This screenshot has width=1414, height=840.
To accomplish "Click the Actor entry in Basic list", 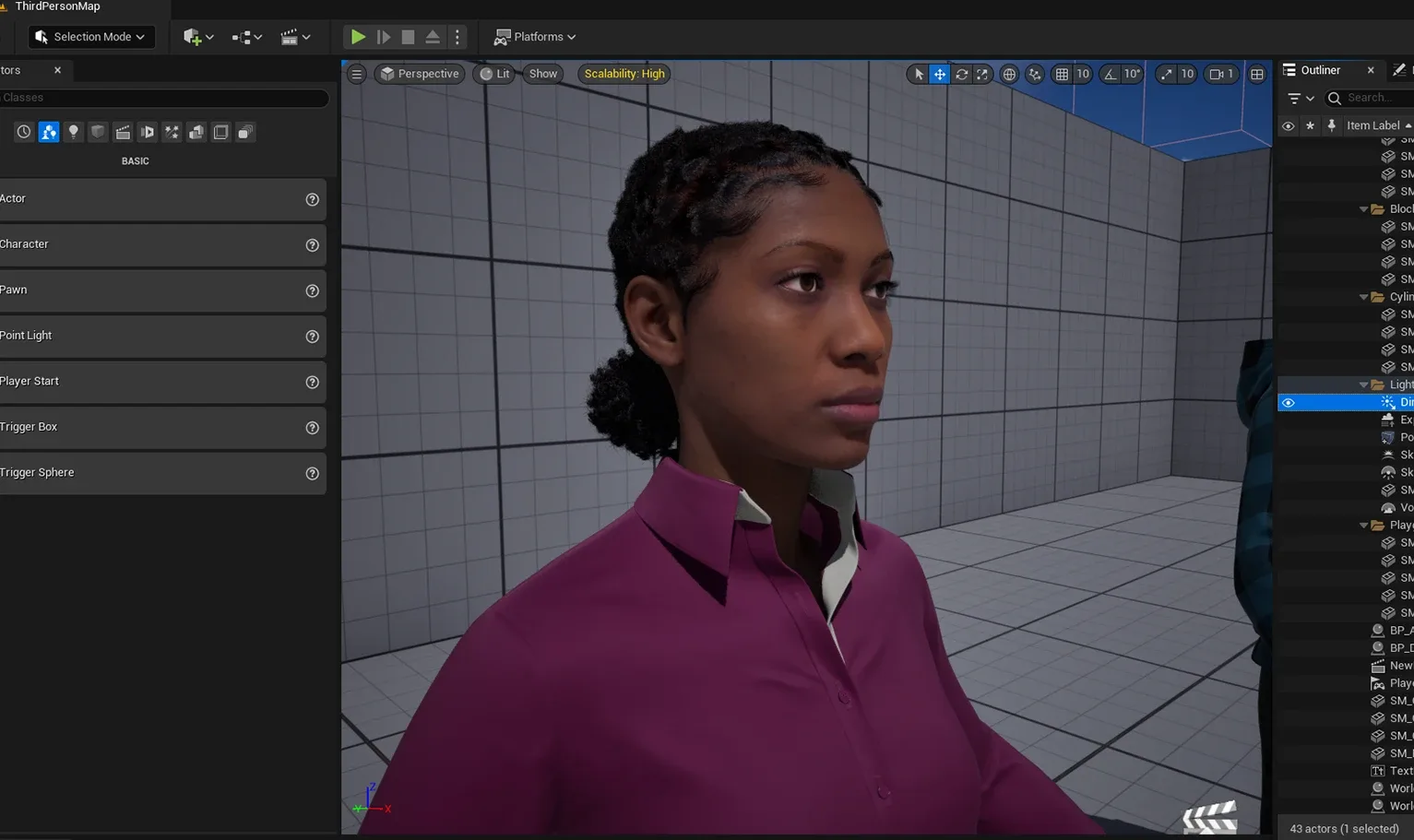I will pyautogui.click(x=162, y=199).
